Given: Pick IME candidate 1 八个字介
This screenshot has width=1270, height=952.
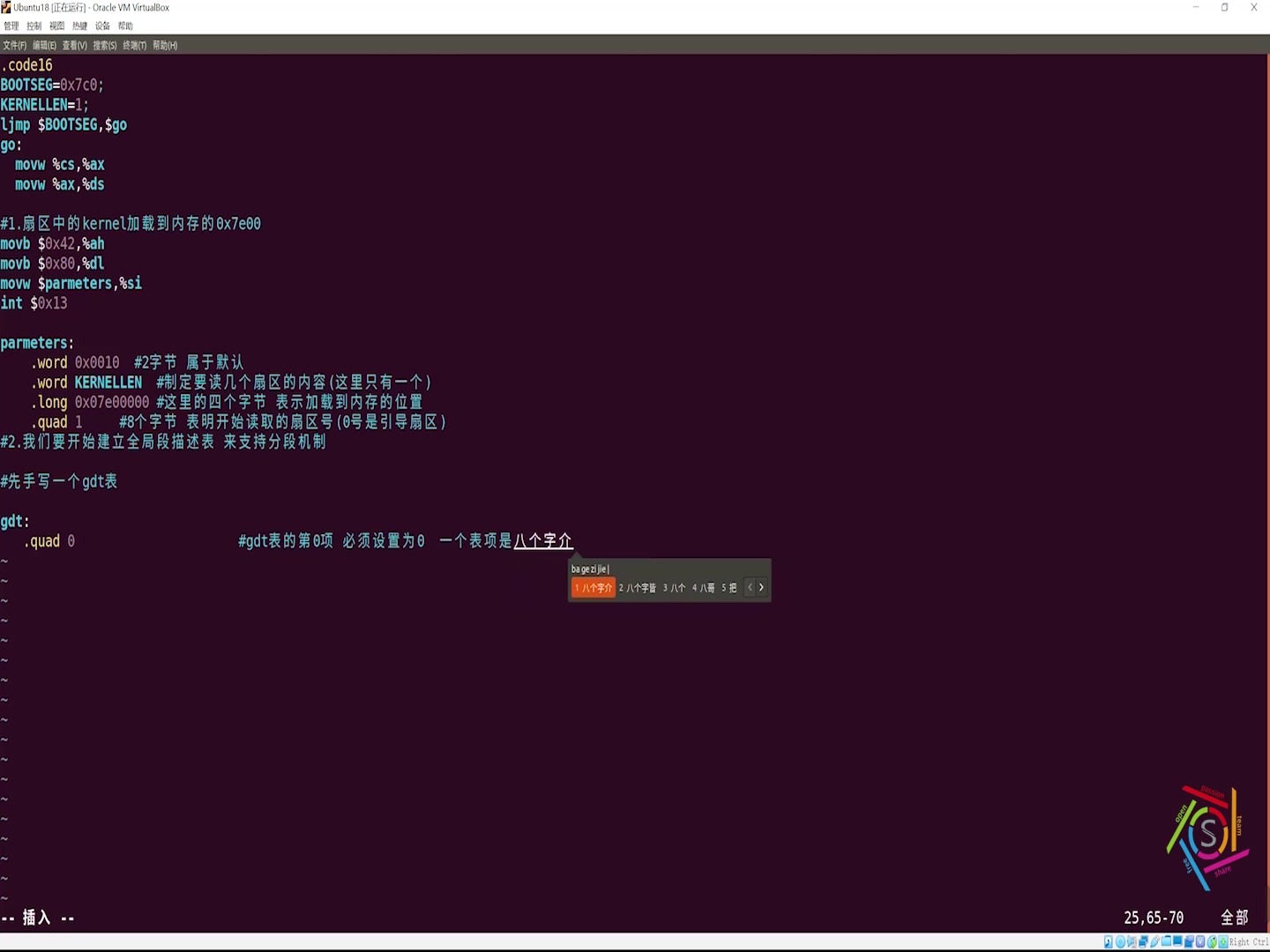Looking at the screenshot, I should pyautogui.click(x=594, y=588).
